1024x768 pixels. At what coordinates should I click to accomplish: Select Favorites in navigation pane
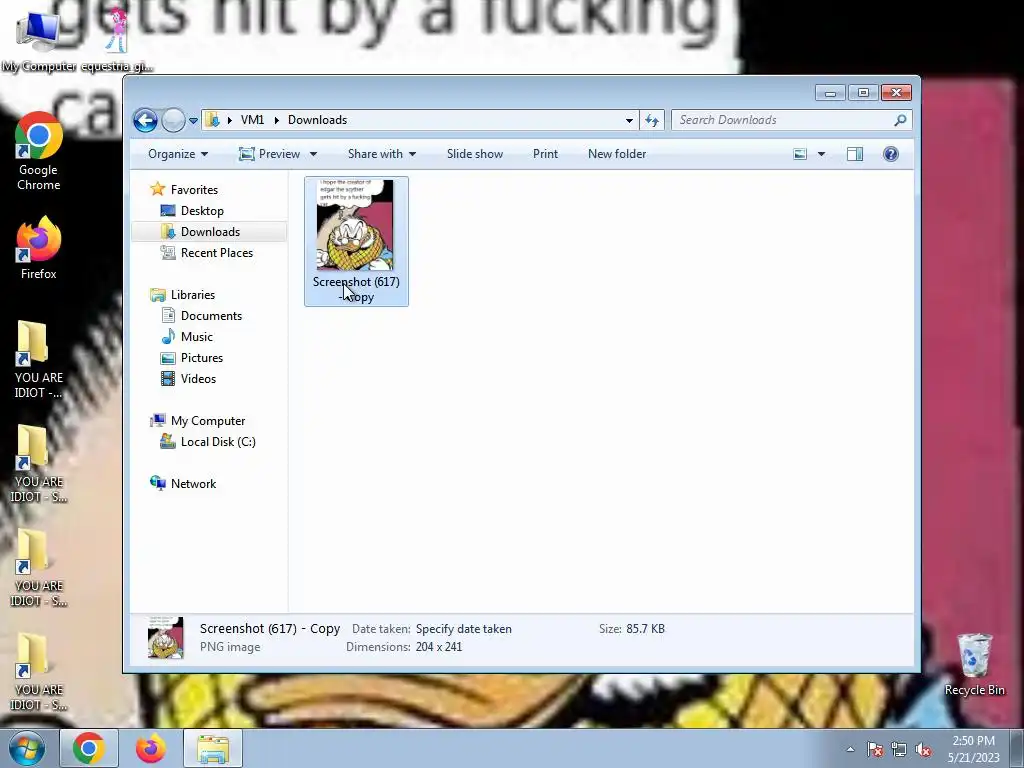tap(194, 190)
